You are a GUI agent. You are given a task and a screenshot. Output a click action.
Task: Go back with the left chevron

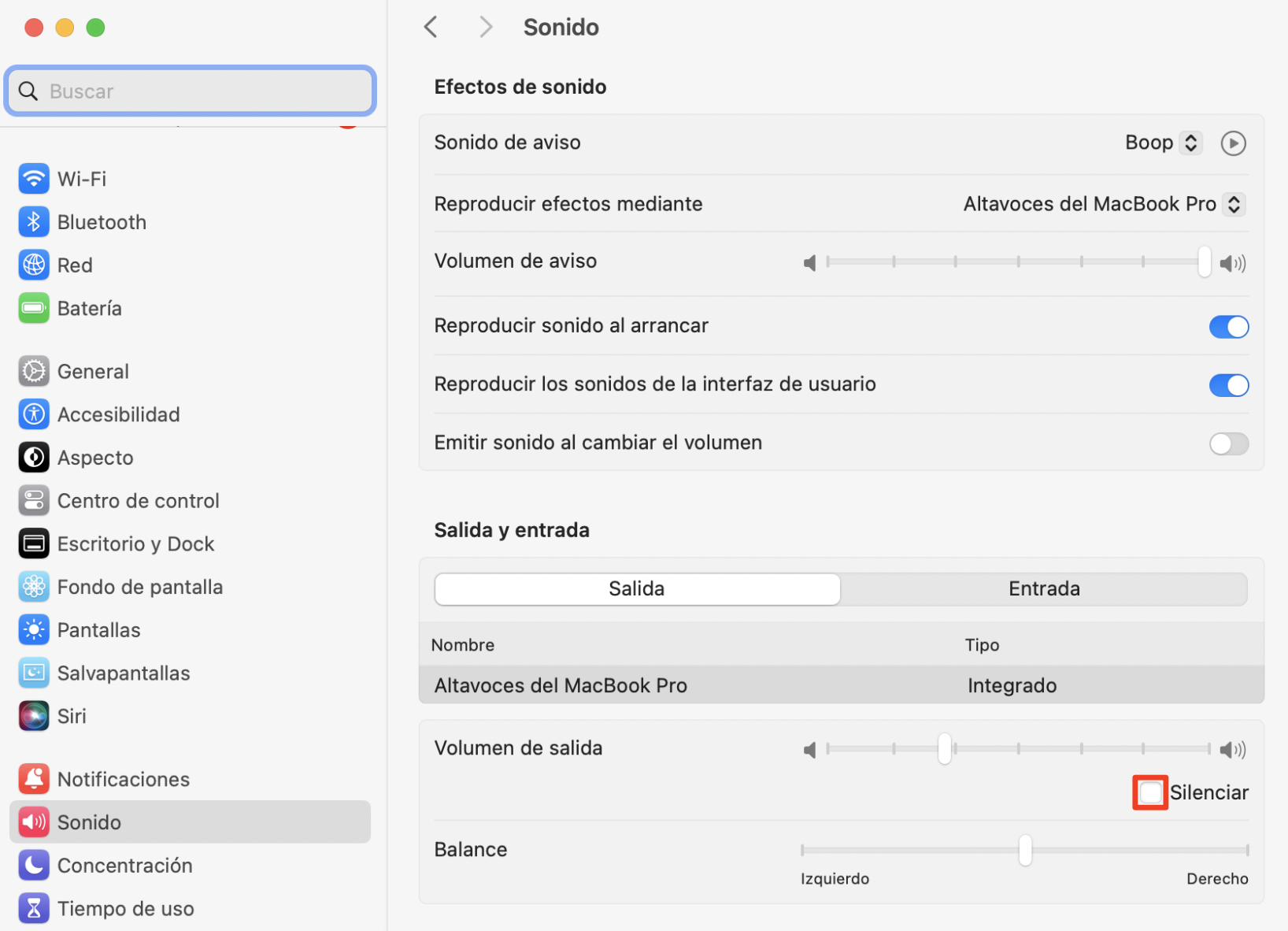pyautogui.click(x=431, y=27)
